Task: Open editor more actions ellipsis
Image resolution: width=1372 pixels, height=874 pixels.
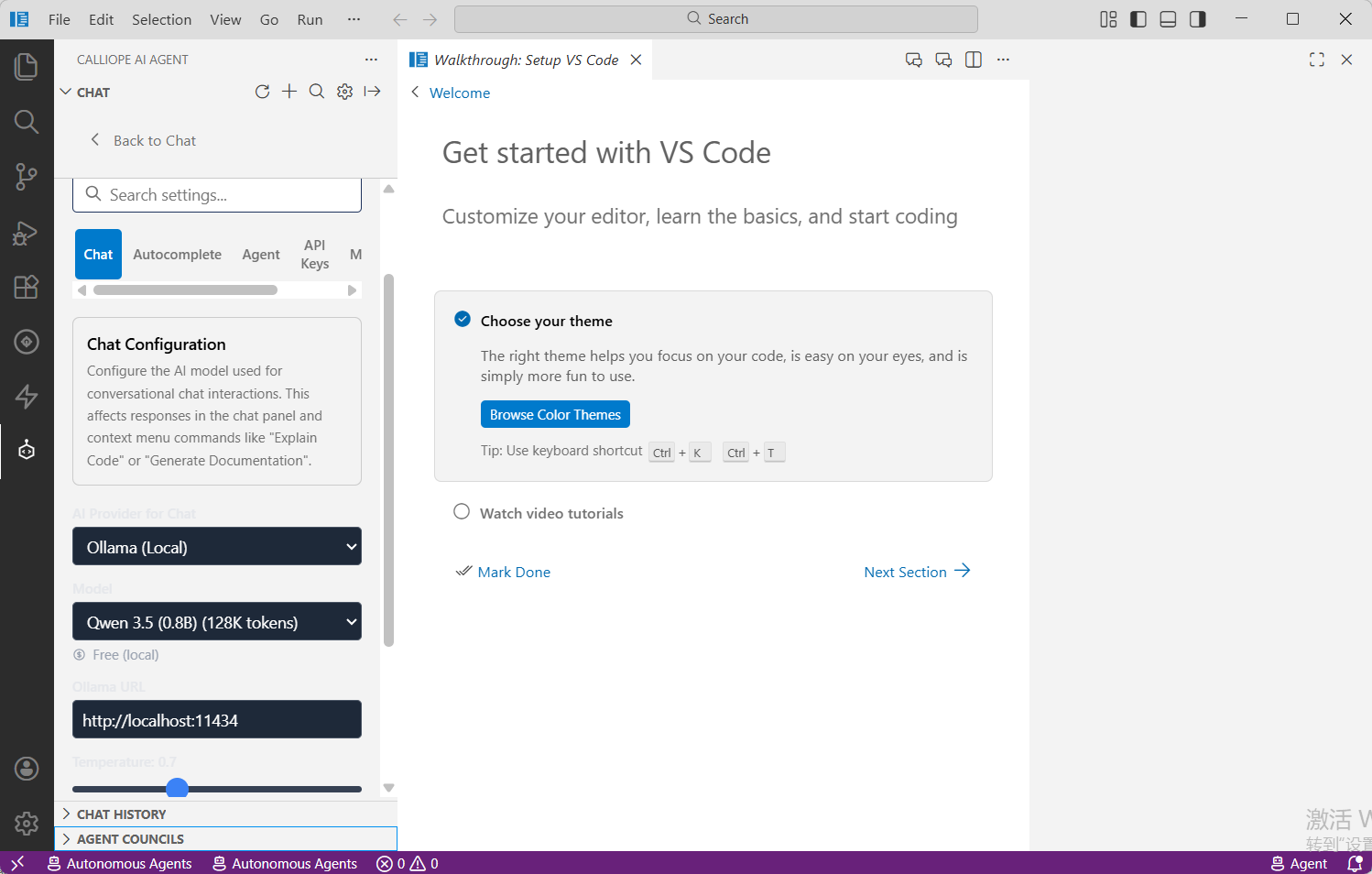Action: click(x=1003, y=60)
